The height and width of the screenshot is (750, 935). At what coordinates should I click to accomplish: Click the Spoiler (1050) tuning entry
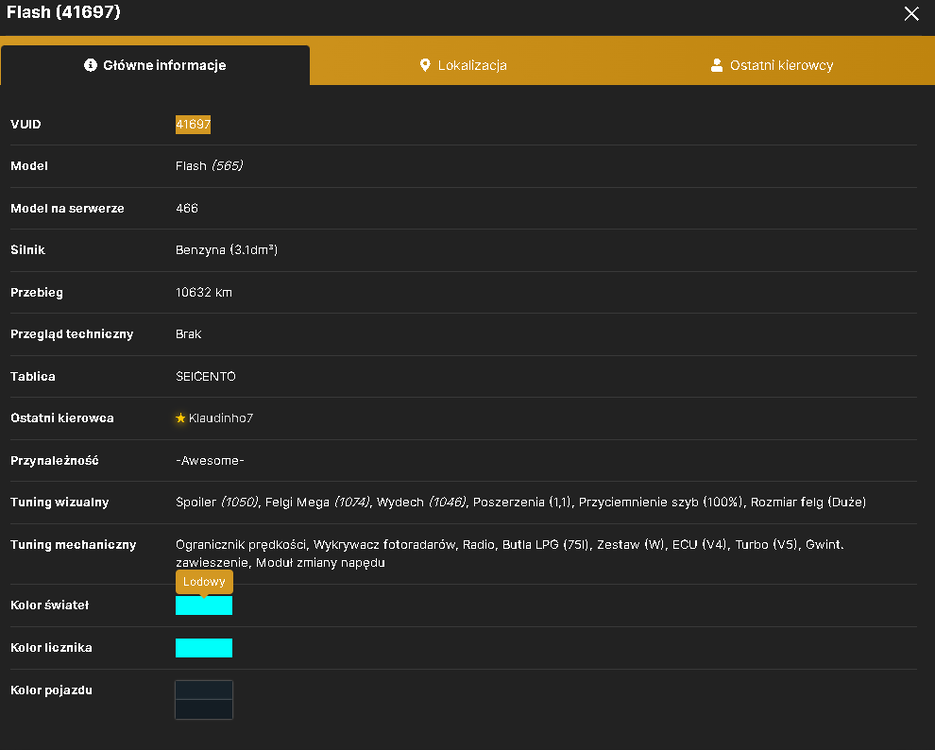(x=217, y=502)
